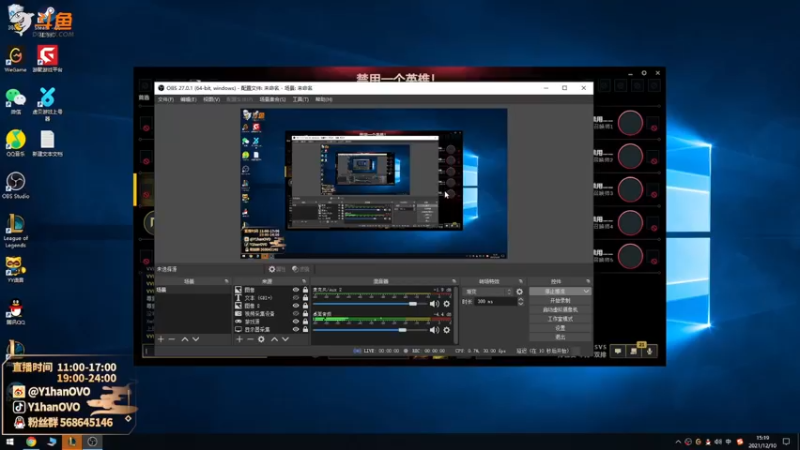Viewport: 800px width, 450px height.
Task: Click the 开始录制 start recording button
Action: pyautogui.click(x=560, y=301)
